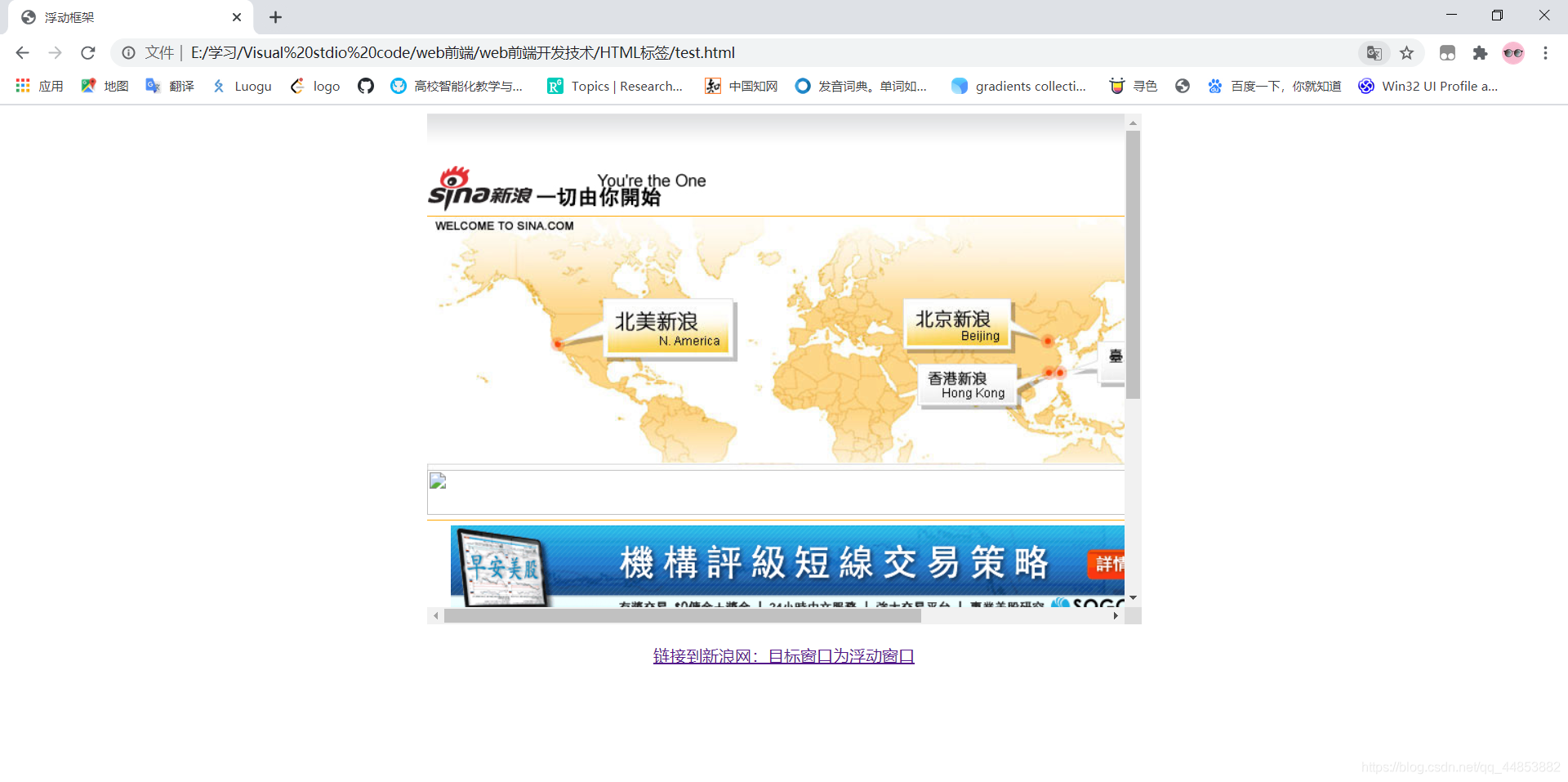This screenshot has height=782, width=1568.
Task: Restore down the browser window
Action: [1497, 16]
